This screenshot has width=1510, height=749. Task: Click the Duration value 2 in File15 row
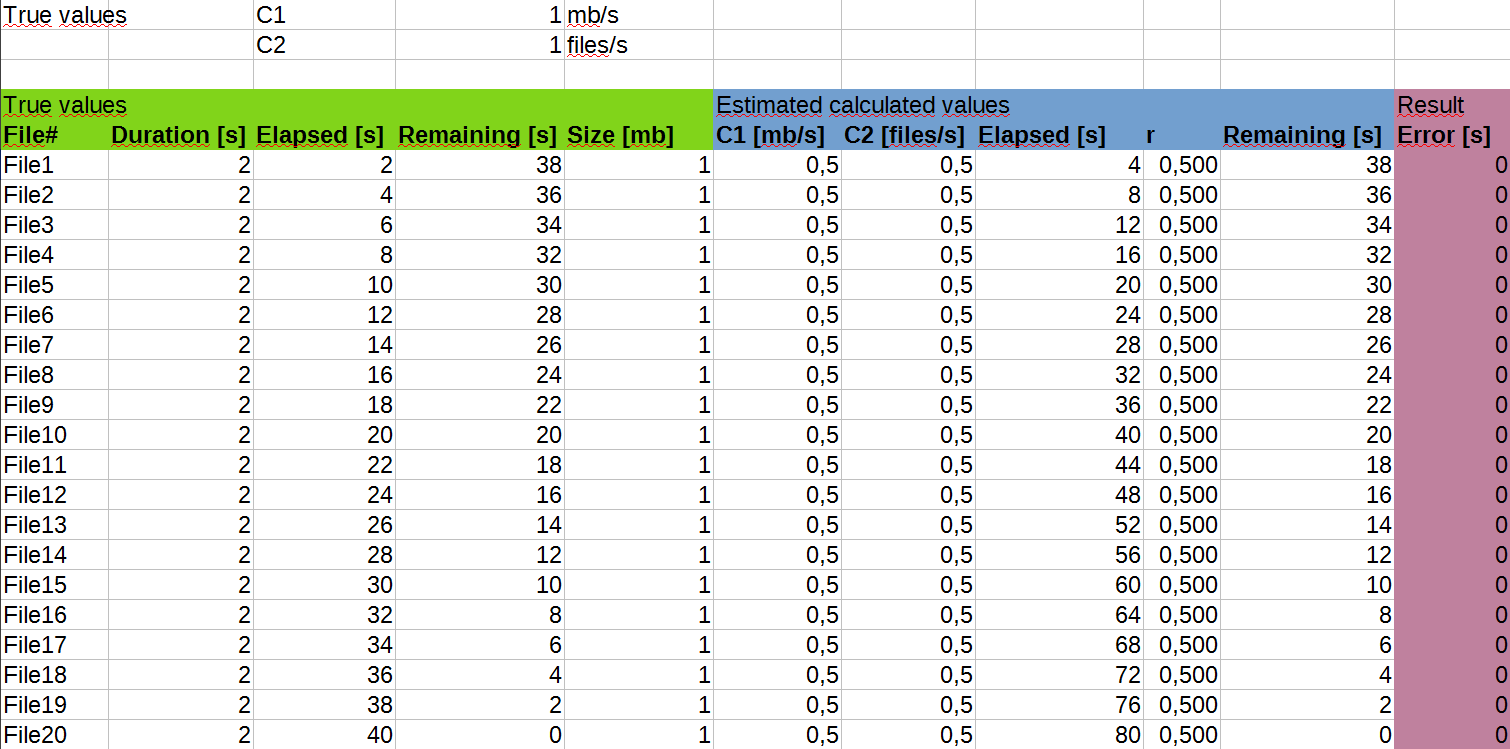pyautogui.click(x=181, y=585)
